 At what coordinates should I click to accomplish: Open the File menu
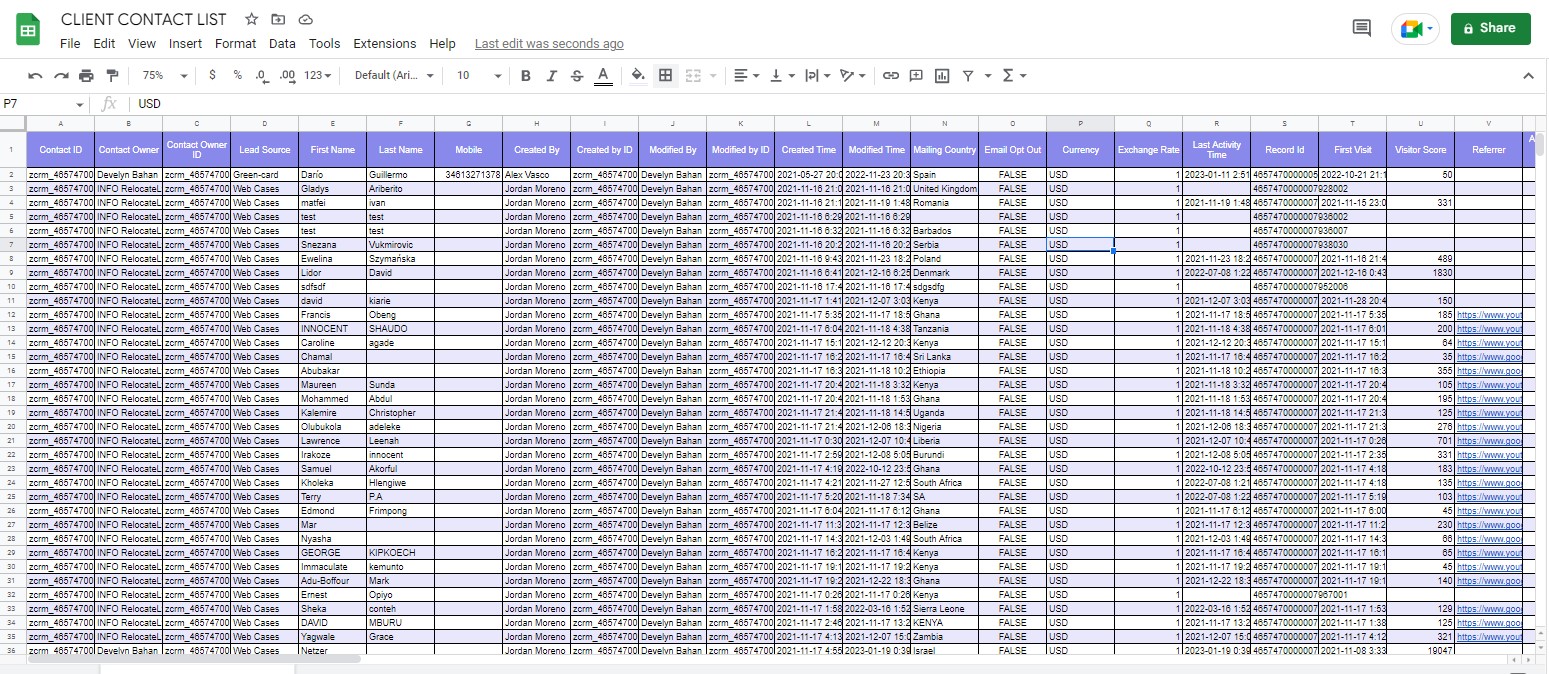pos(70,44)
